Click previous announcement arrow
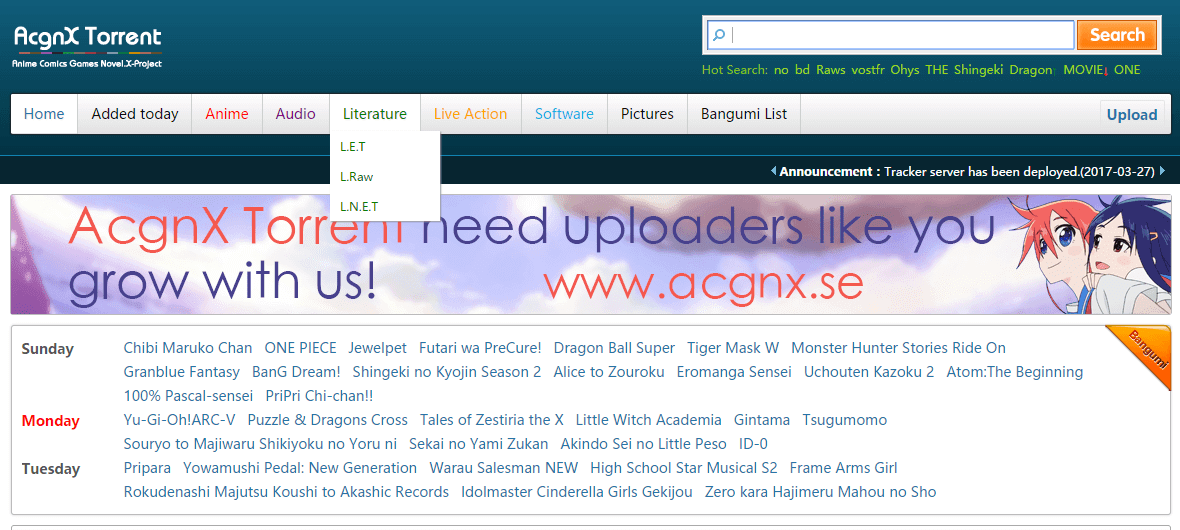The height and width of the screenshot is (530, 1180). (774, 171)
